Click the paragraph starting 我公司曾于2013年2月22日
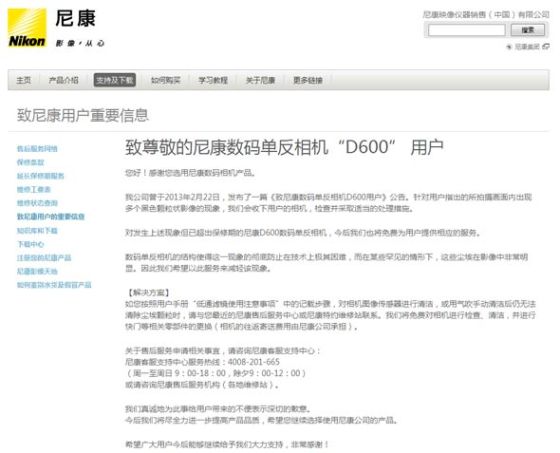This screenshot has width=560, height=453. pos(329,203)
